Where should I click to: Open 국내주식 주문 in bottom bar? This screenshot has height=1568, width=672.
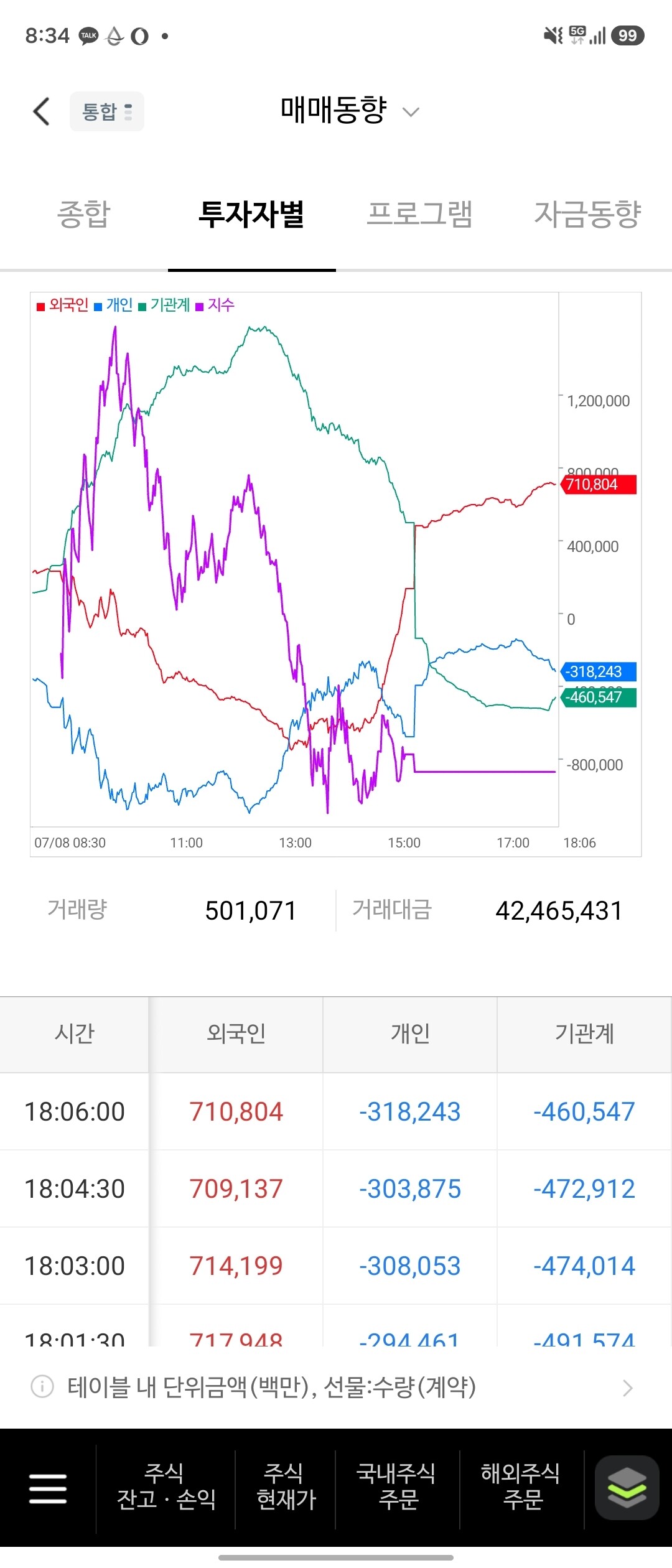pyautogui.click(x=396, y=1487)
